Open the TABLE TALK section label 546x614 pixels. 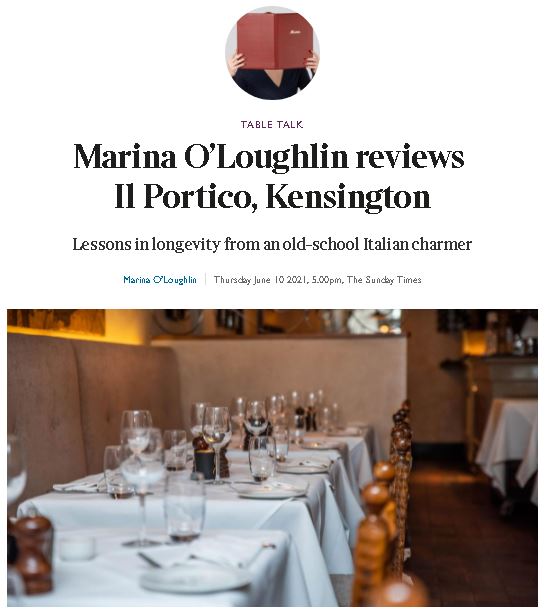pos(272,125)
